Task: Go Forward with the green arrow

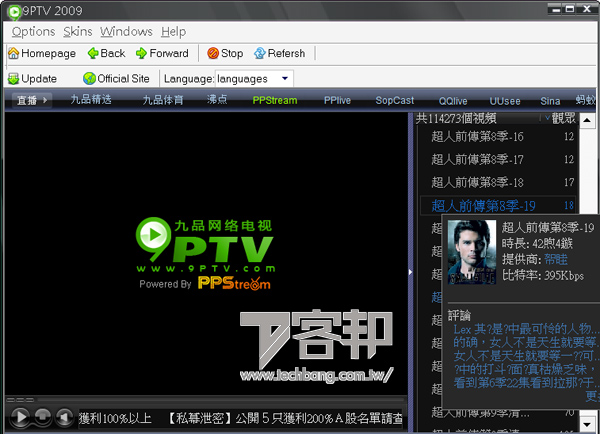Action: point(162,53)
